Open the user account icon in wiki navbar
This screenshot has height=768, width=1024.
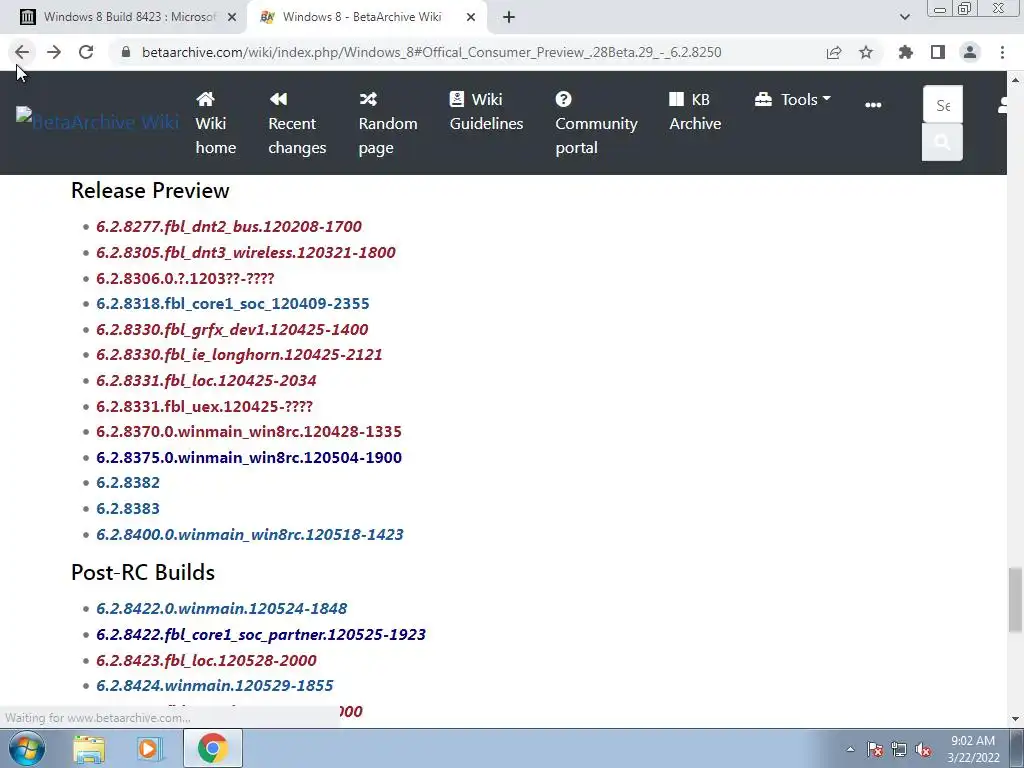pyautogui.click(x=1002, y=104)
